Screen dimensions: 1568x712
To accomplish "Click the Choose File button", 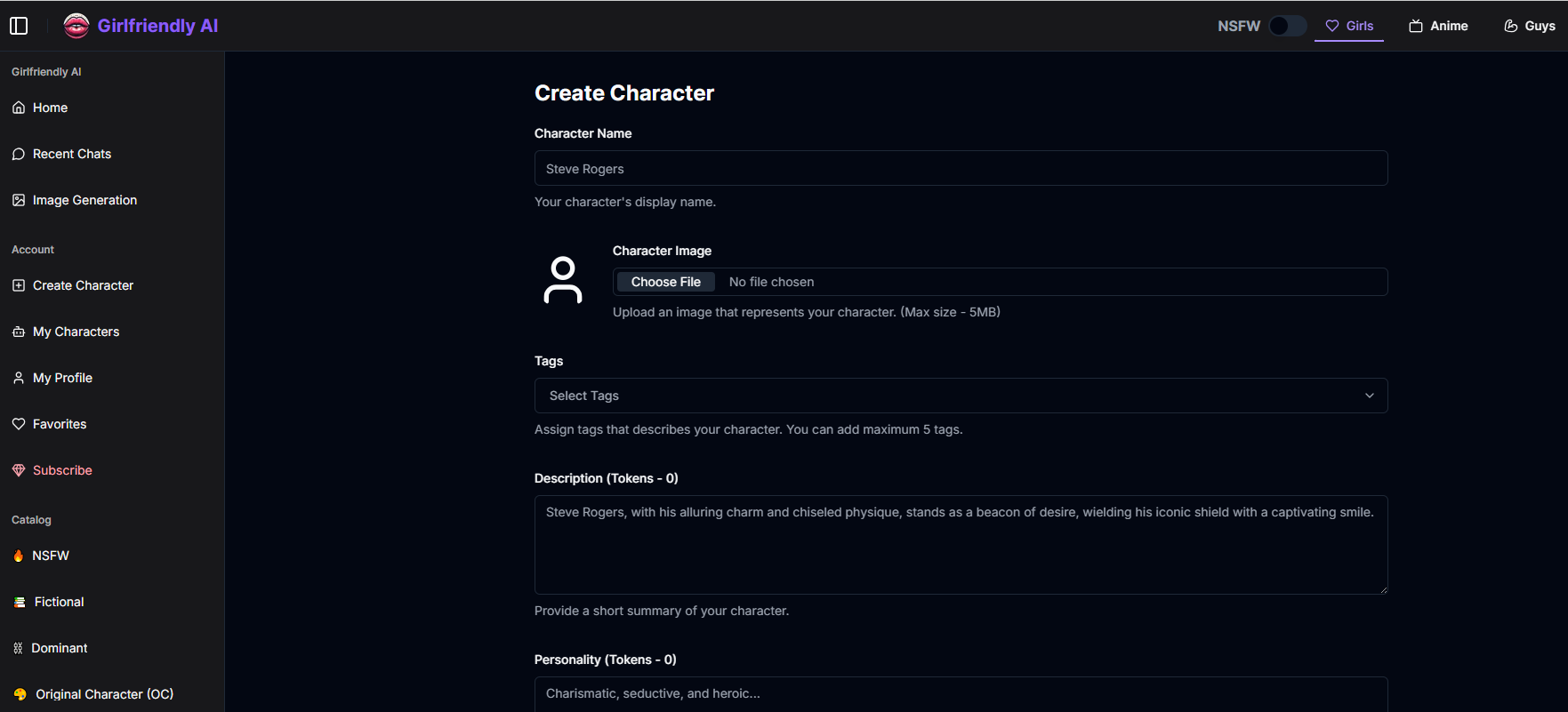I will pyautogui.click(x=666, y=282).
